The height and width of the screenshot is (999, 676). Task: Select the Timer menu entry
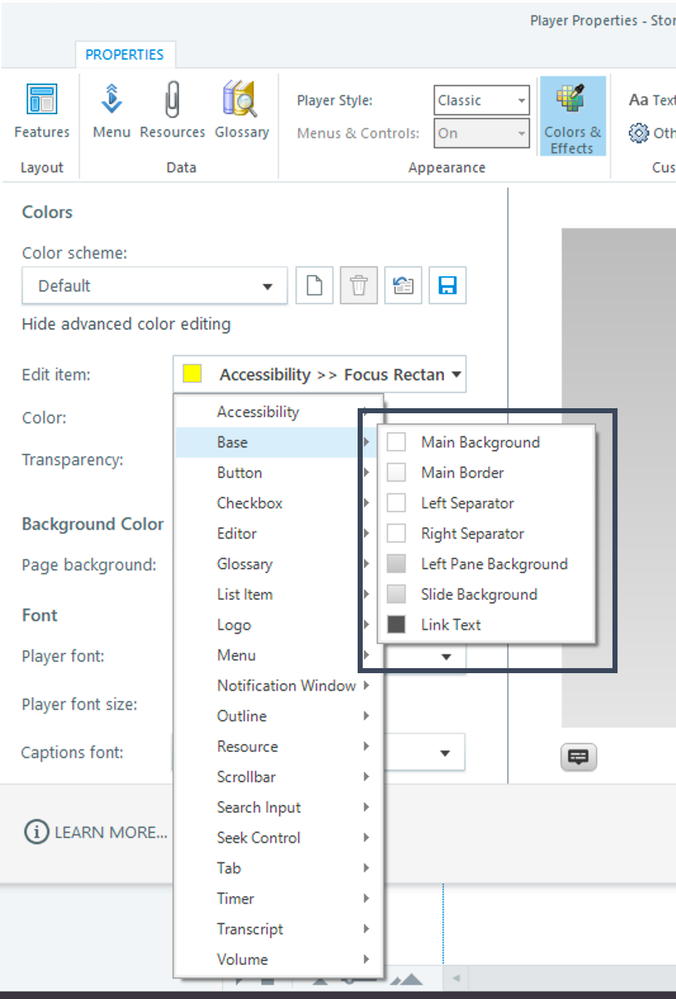(x=279, y=898)
